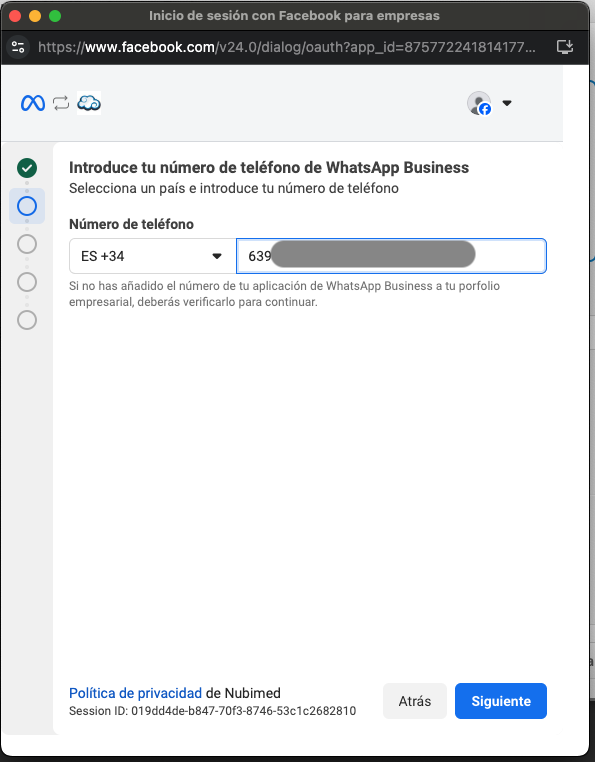Viewport: 595px width, 762px height.
Task: Expand the account menu arrow beside avatar
Action: [x=507, y=103]
